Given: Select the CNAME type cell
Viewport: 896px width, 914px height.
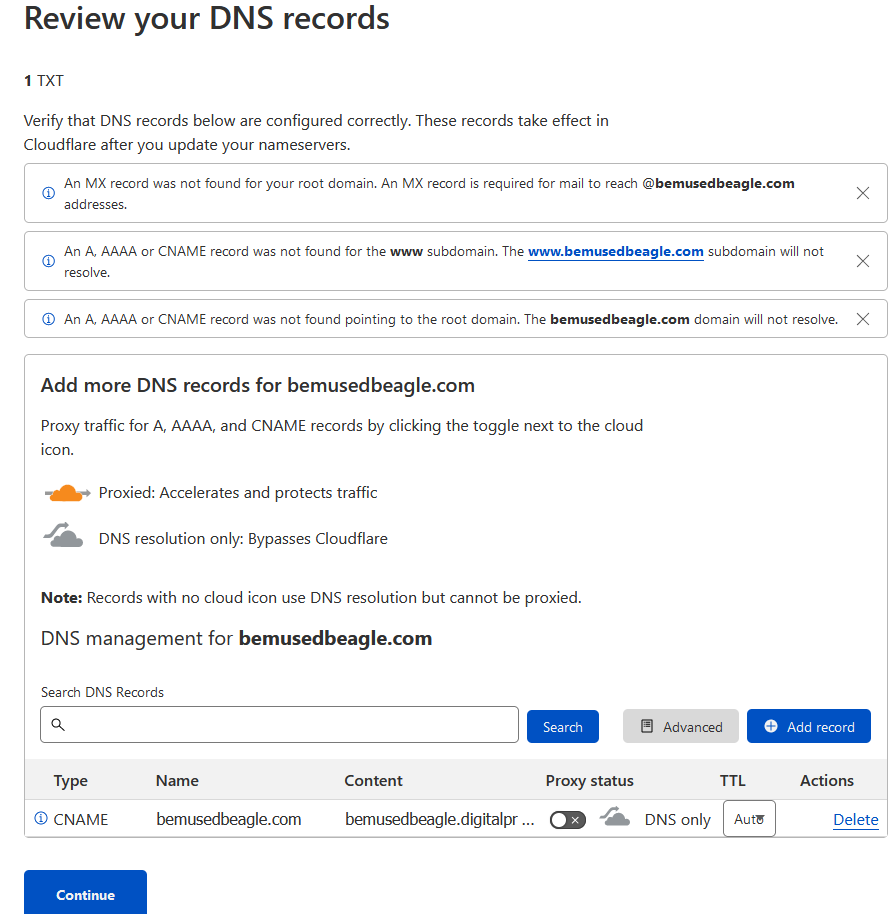Looking at the screenshot, I should click(81, 820).
